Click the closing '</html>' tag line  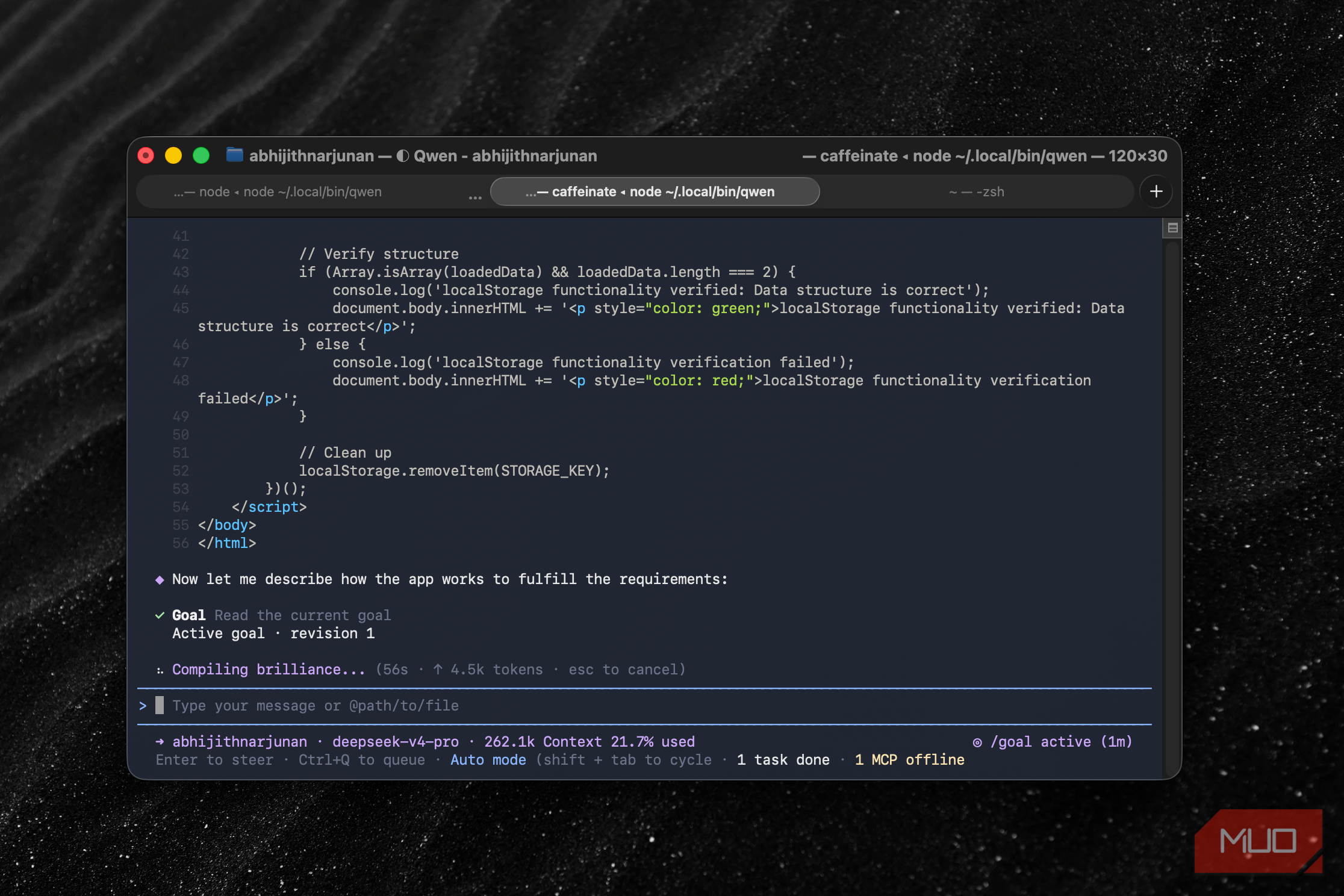(227, 543)
